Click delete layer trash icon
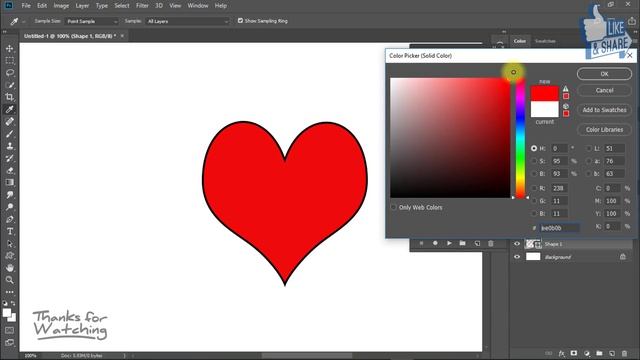The width and height of the screenshot is (640, 360). tap(624, 353)
